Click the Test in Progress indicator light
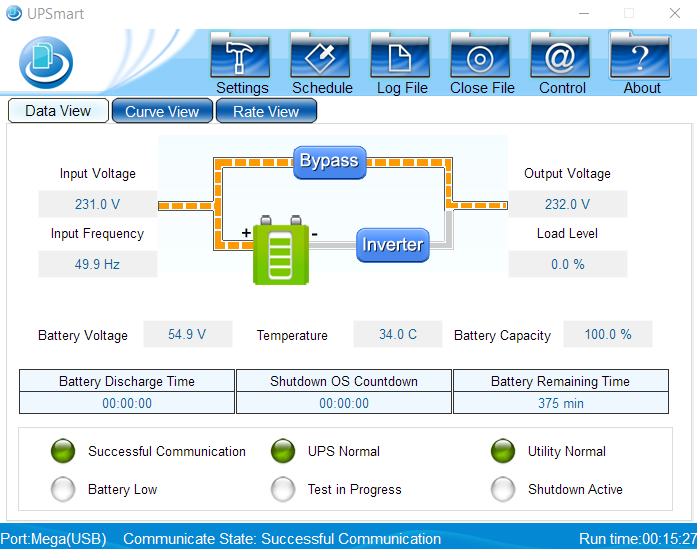 click(283, 489)
